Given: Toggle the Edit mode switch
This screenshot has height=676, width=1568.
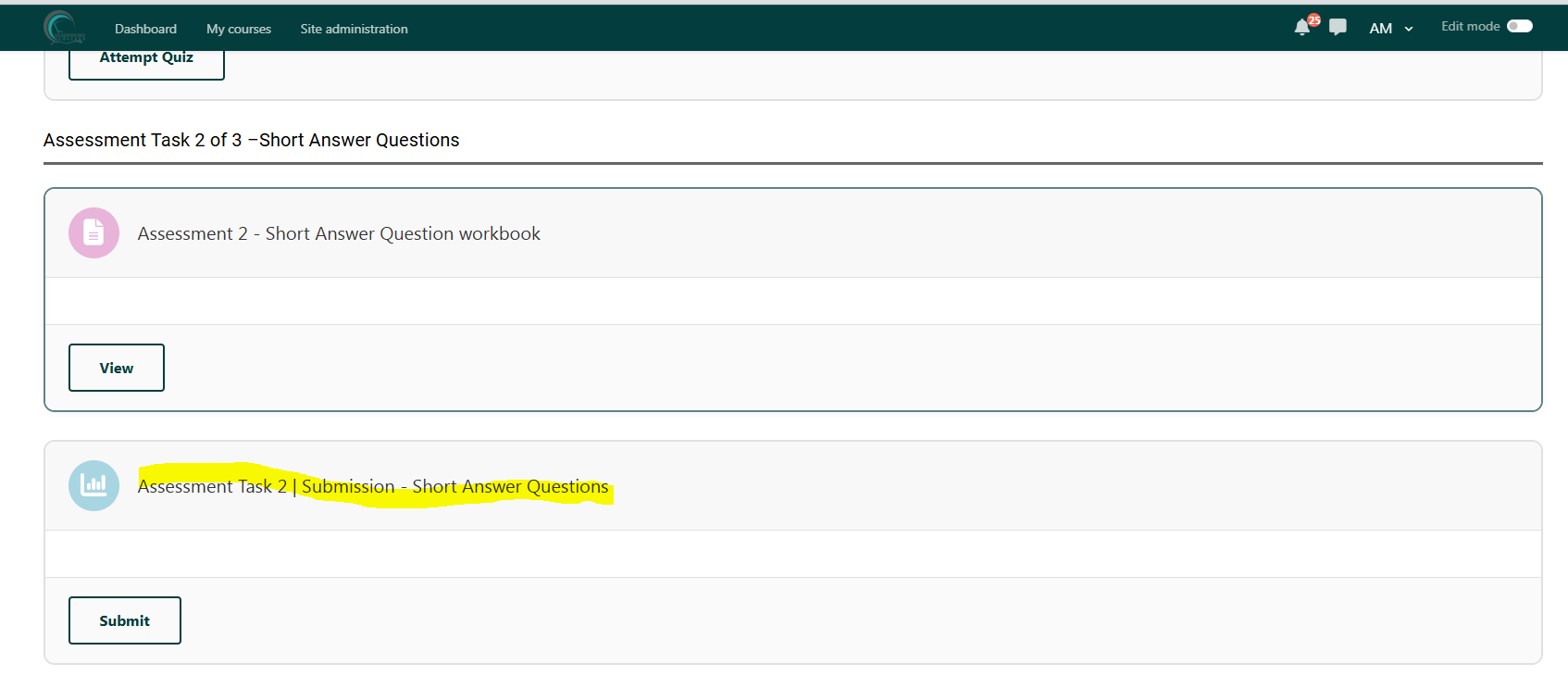Looking at the screenshot, I should click(x=1519, y=26).
